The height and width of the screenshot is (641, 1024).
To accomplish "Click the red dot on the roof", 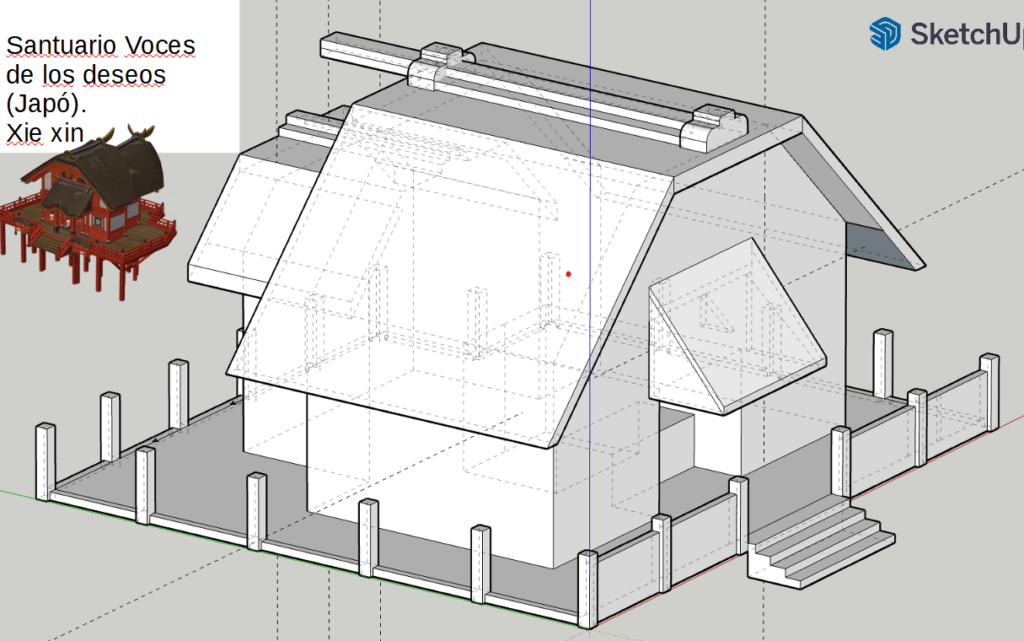I will coord(568,273).
